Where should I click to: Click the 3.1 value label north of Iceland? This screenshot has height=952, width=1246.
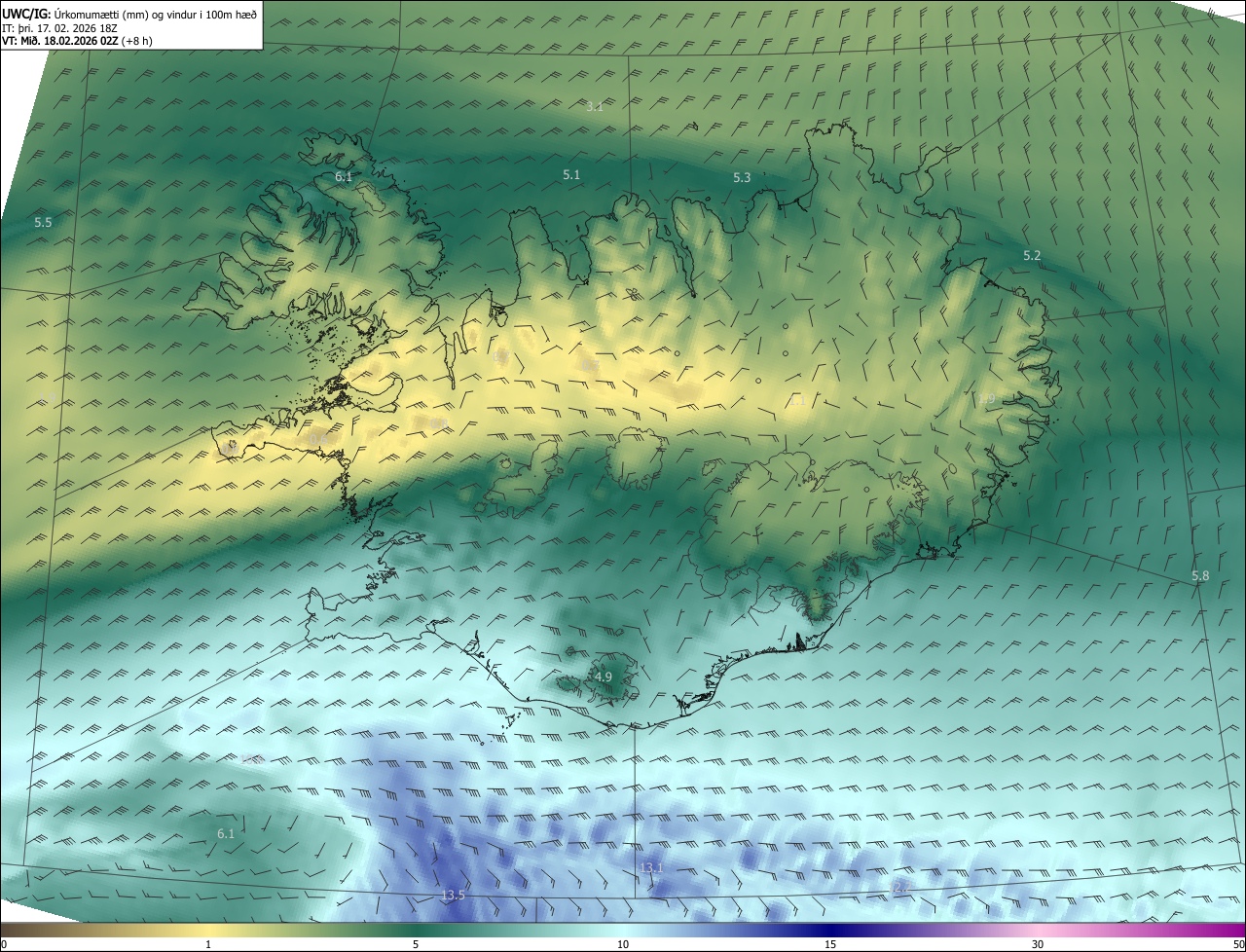click(x=594, y=106)
